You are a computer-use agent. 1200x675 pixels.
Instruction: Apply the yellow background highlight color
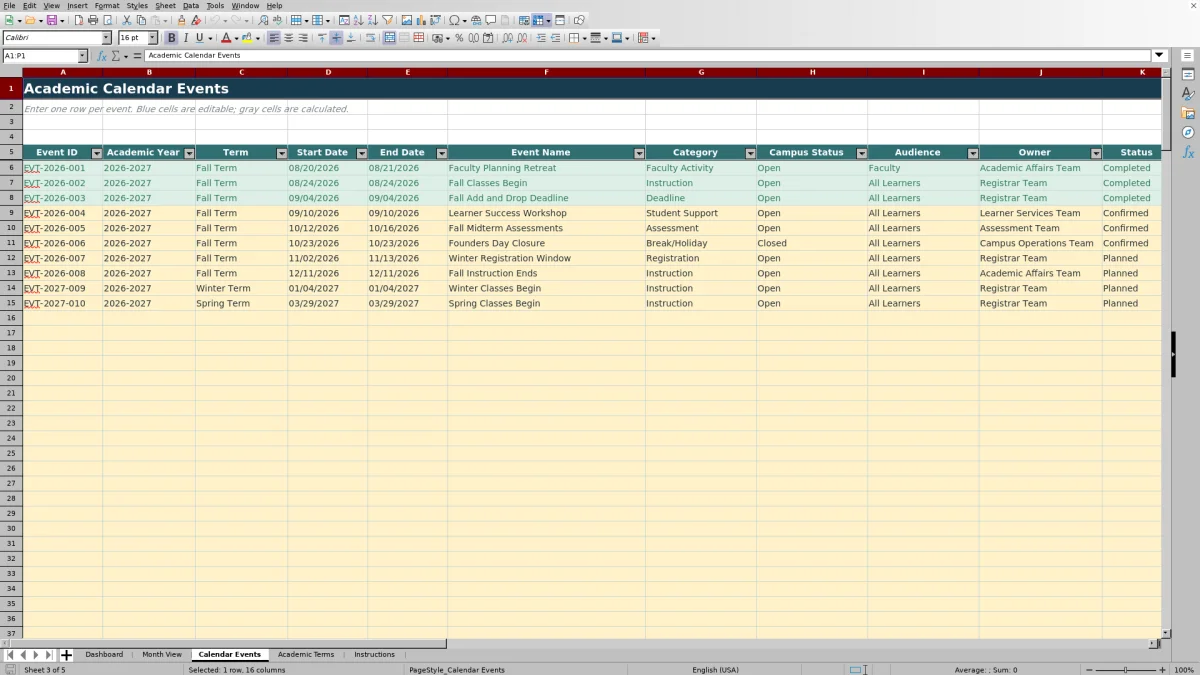[246, 38]
